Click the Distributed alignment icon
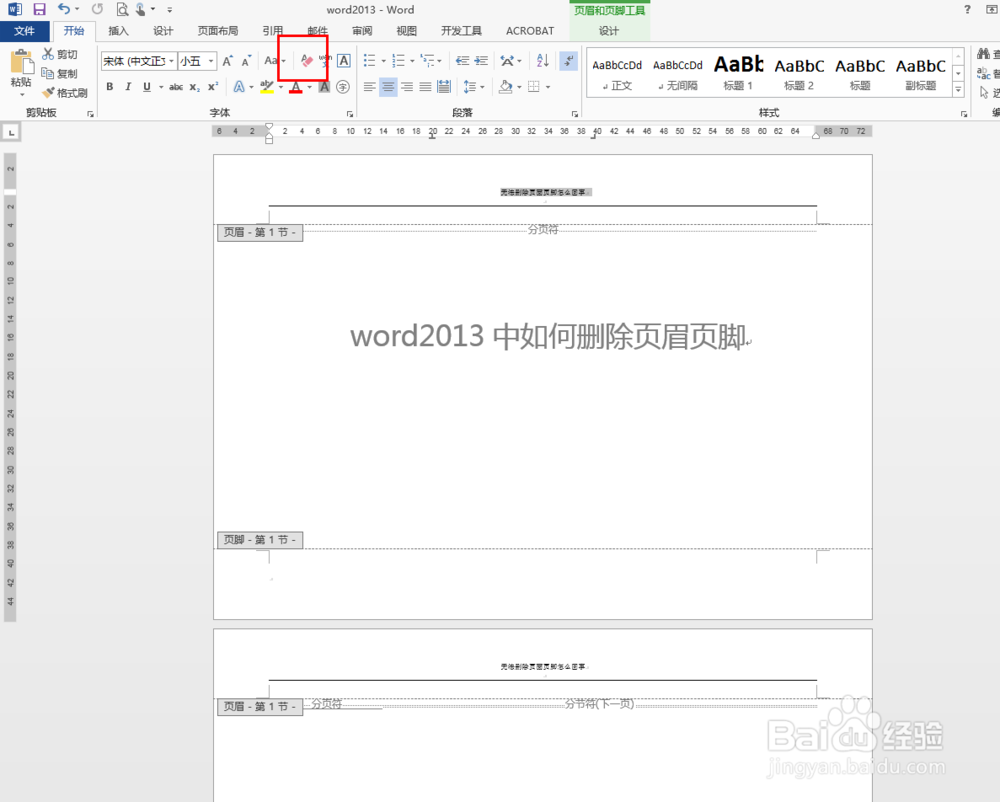The image size is (1000, 802). point(445,87)
